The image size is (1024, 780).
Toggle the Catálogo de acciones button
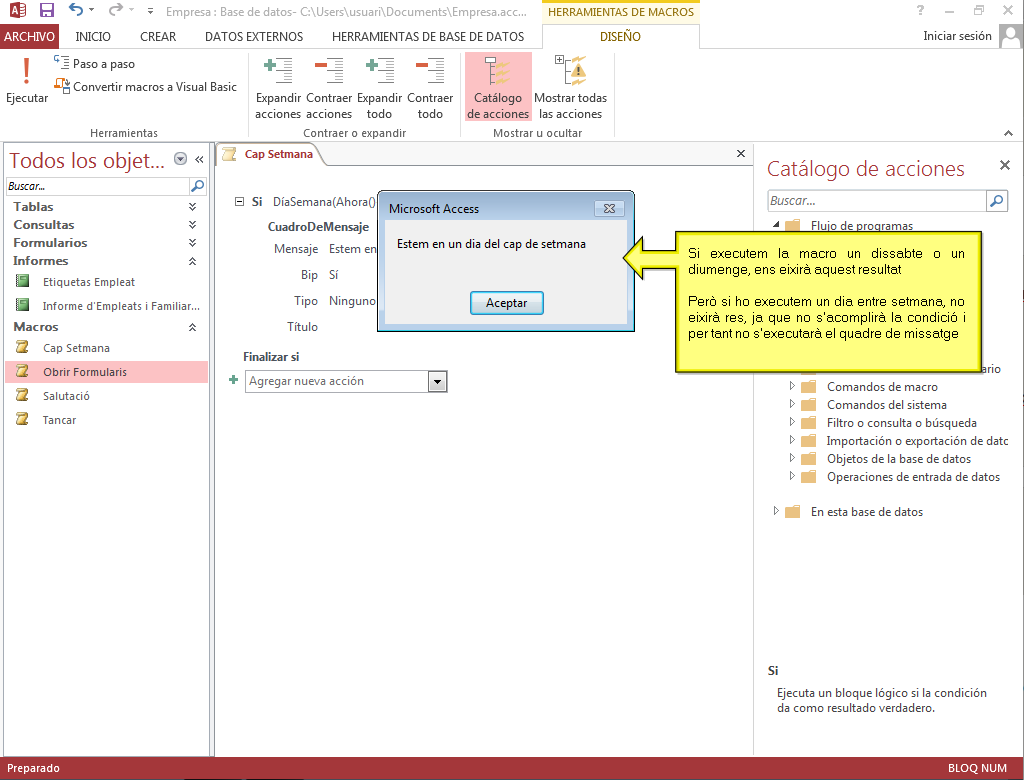coord(498,88)
